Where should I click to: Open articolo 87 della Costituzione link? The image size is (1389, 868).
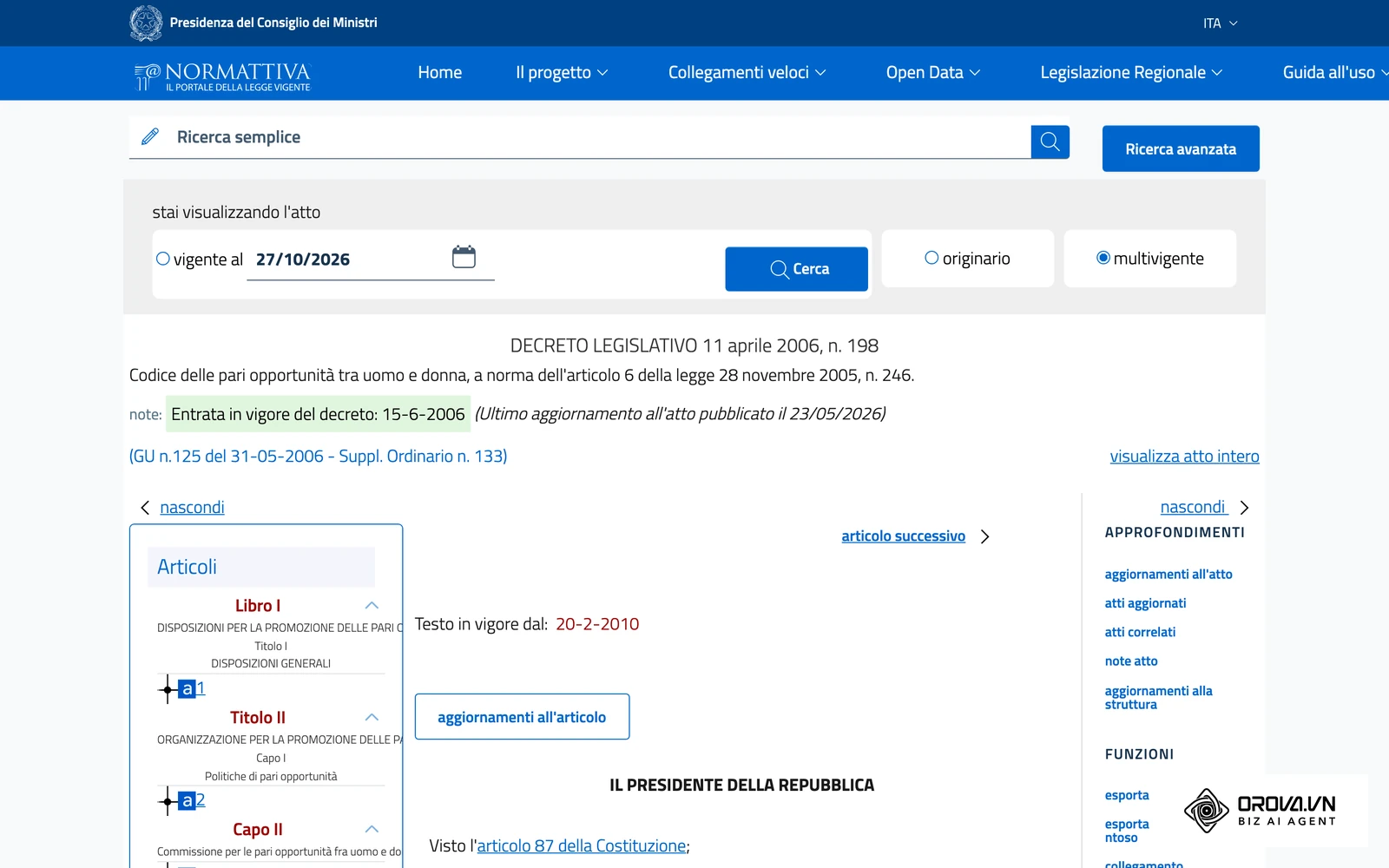[x=582, y=846]
